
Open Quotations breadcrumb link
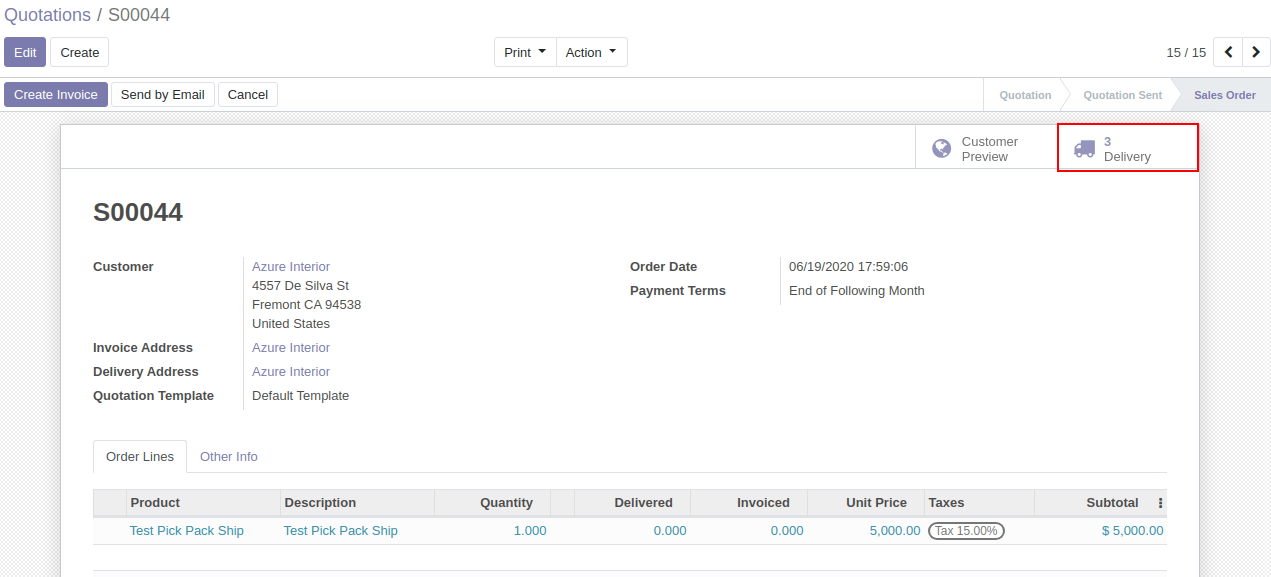pyautogui.click(x=47, y=15)
